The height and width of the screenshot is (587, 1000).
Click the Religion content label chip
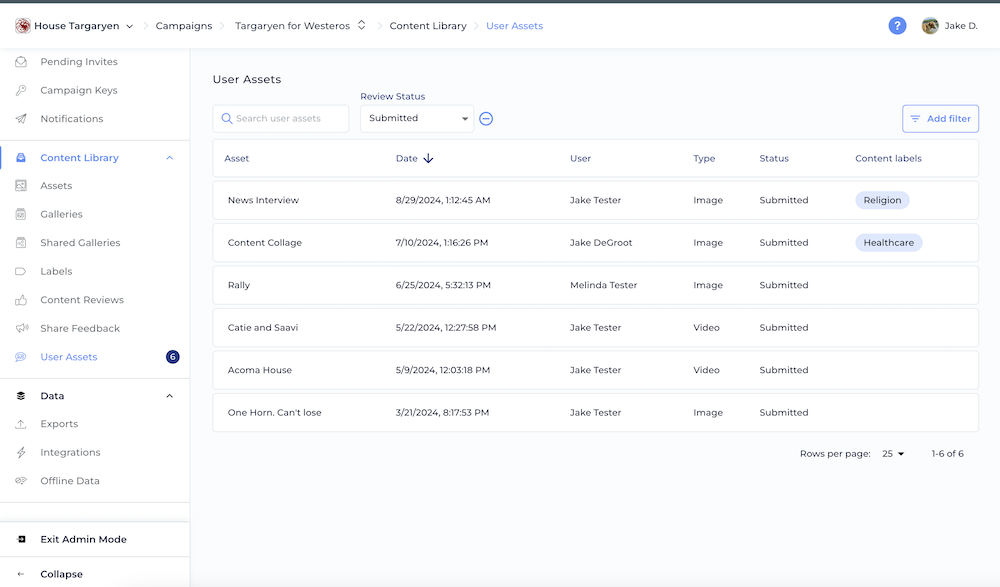(x=882, y=200)
